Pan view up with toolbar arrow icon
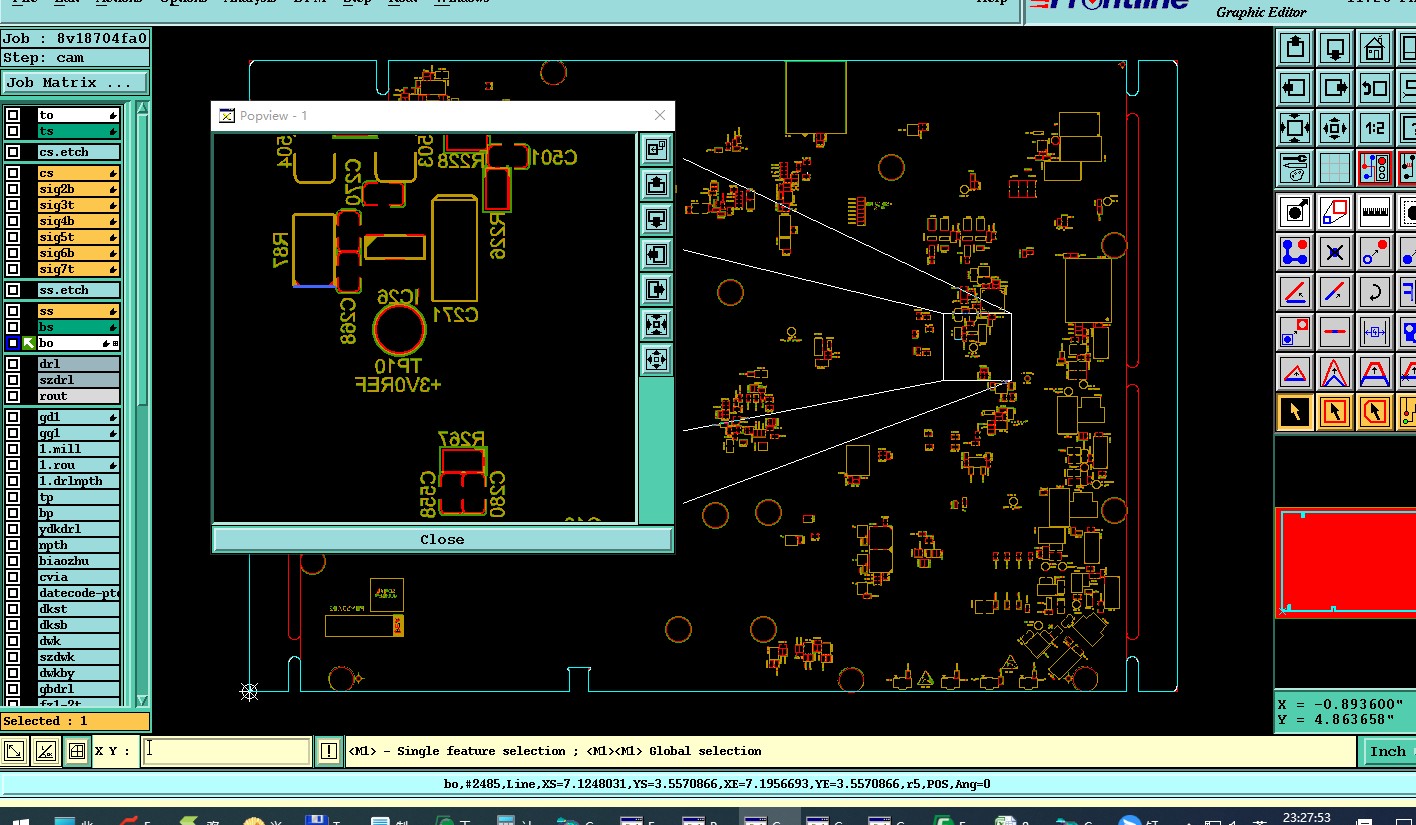Screen dimensions: 1416x825 (1295, 47)
